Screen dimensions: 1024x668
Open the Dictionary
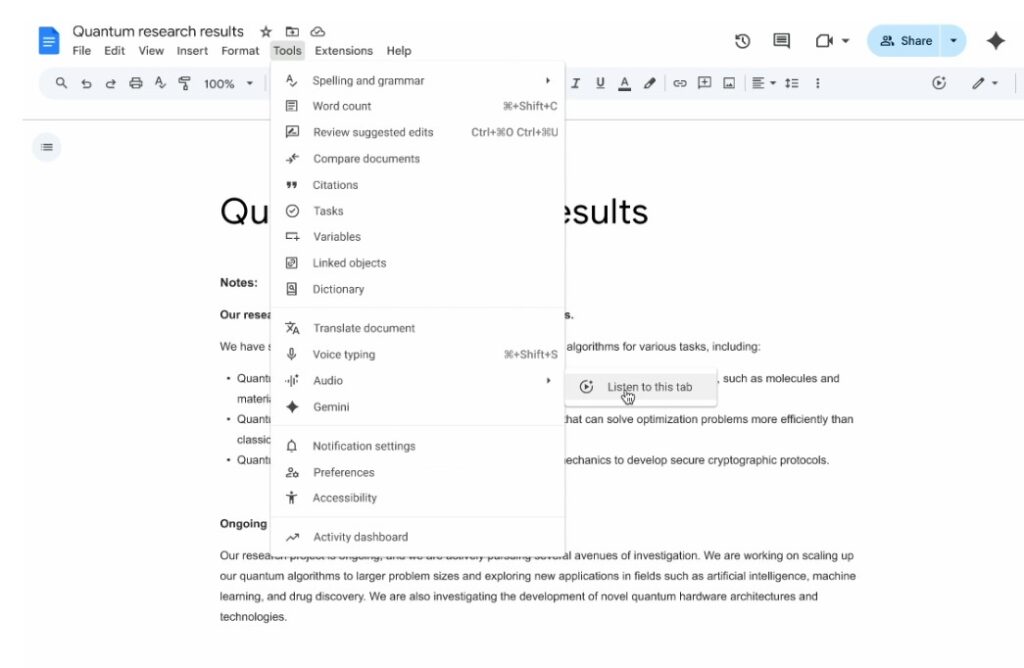point(418,289)
